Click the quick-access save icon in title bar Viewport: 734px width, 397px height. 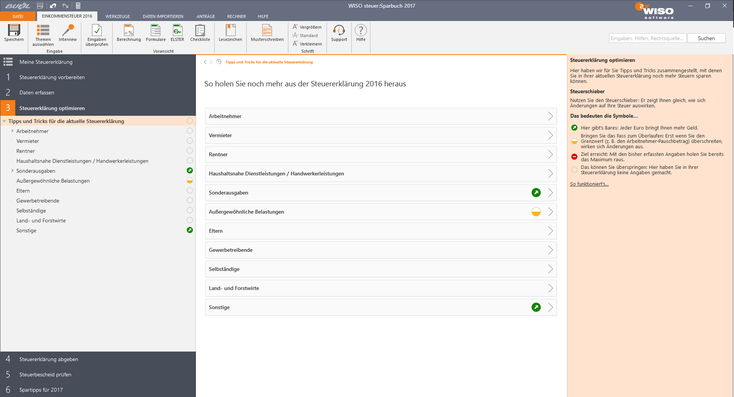pos(40,6)
